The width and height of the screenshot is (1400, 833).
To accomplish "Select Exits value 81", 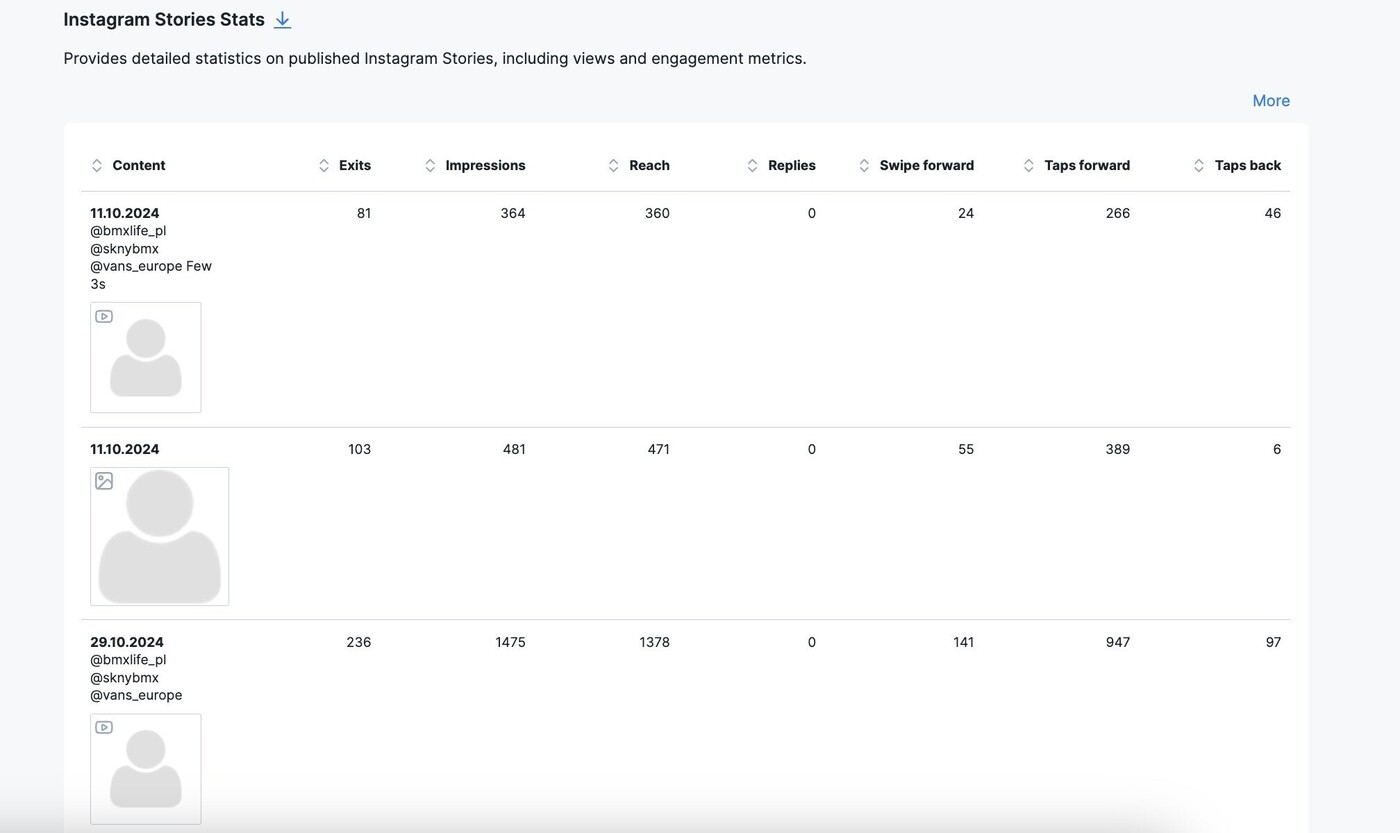I will [364, 213].
